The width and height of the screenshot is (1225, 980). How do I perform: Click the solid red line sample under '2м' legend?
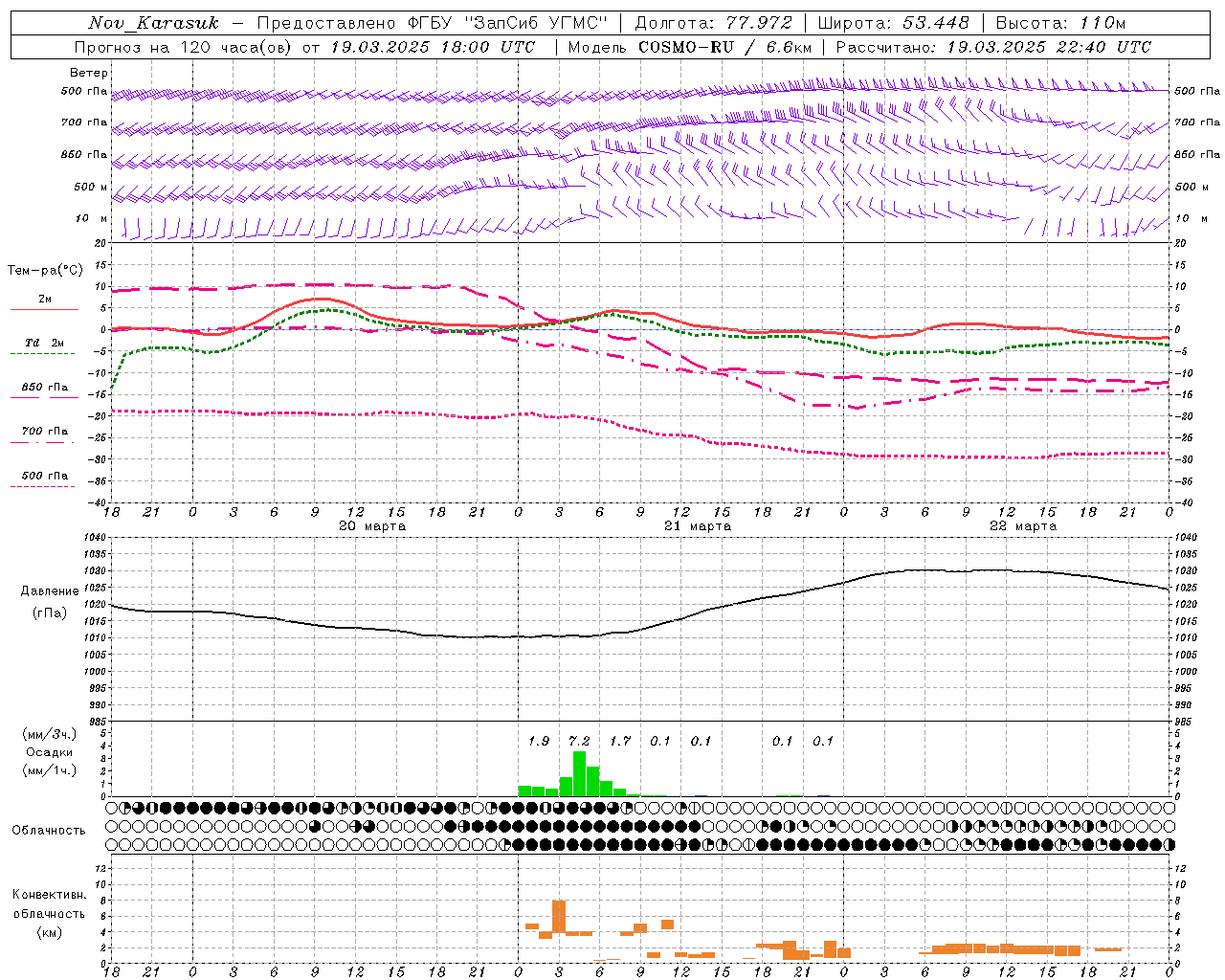point(44,309)
